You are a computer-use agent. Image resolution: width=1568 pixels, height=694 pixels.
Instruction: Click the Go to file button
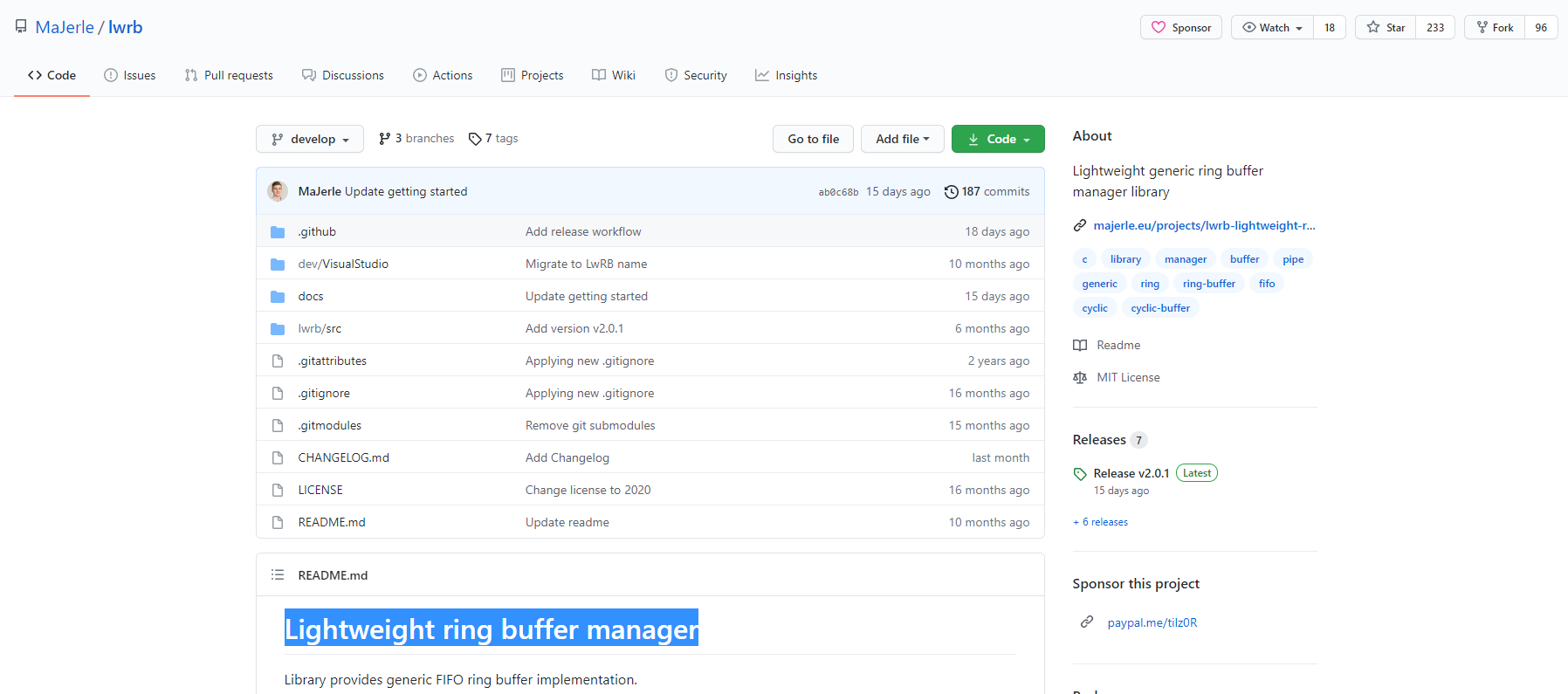pos(813,139)
